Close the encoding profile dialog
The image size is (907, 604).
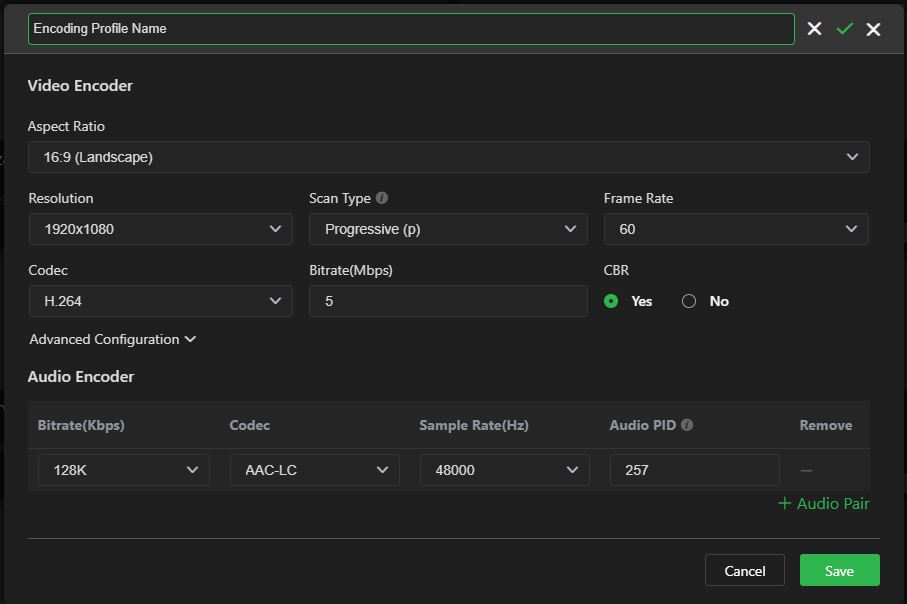(x=873, y=29)
